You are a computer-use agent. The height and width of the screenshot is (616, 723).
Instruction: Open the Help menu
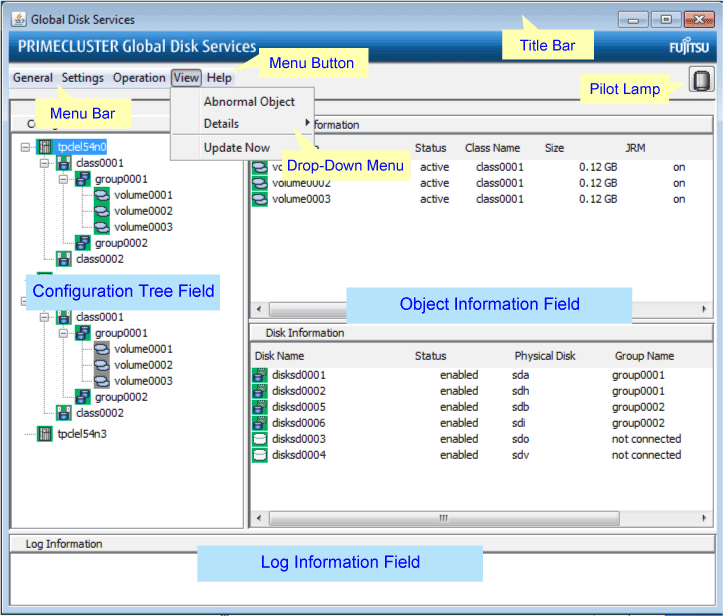point(219,78)
